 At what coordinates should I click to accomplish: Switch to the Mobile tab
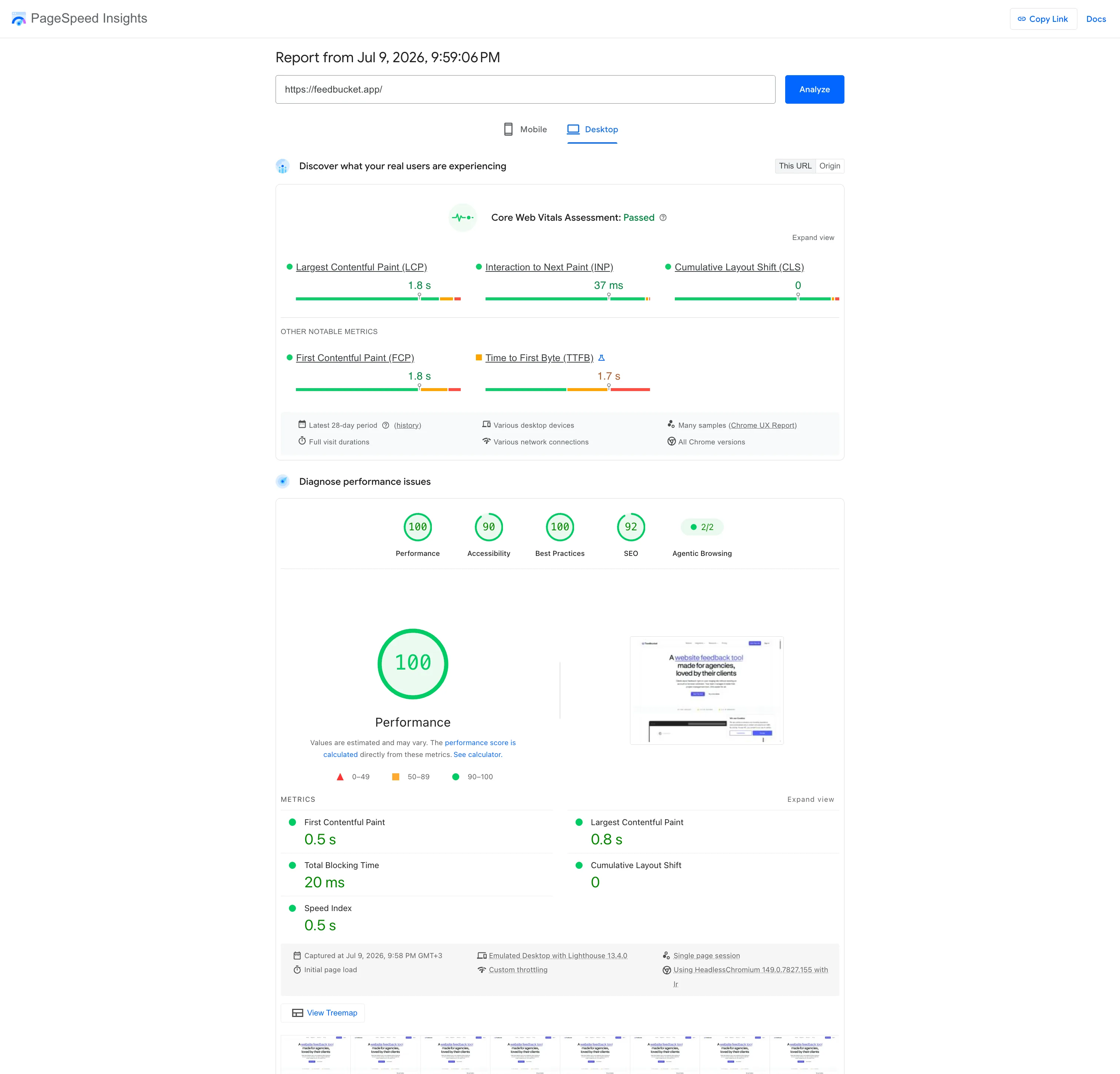click(x=525, y=130)
